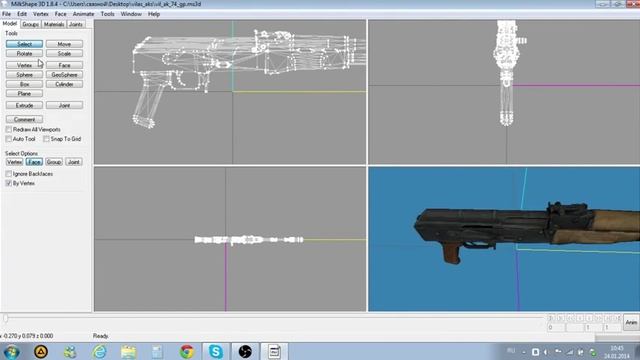Viewport: 640px width, 360px height.
Task: Click the wireframe viewport showing the rifle end-on
Action: click(504, 92)
